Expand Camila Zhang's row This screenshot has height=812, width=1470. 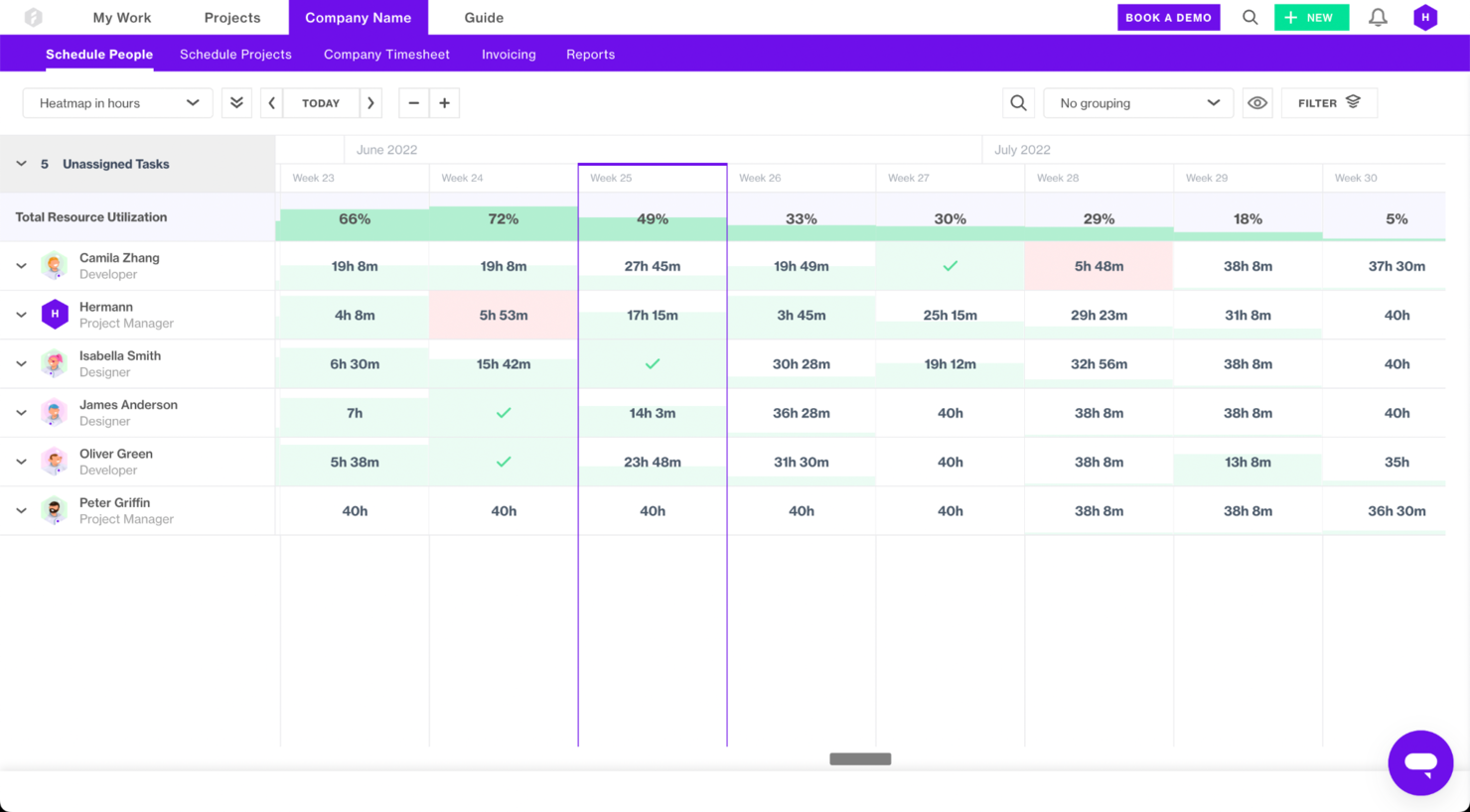click(x=21, y=266)
